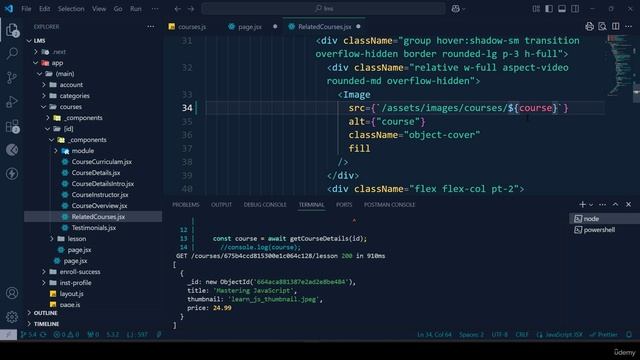640x360 pixels.
Task: Switch to the page.jsx editor tab
Action: tap(250, 27)
